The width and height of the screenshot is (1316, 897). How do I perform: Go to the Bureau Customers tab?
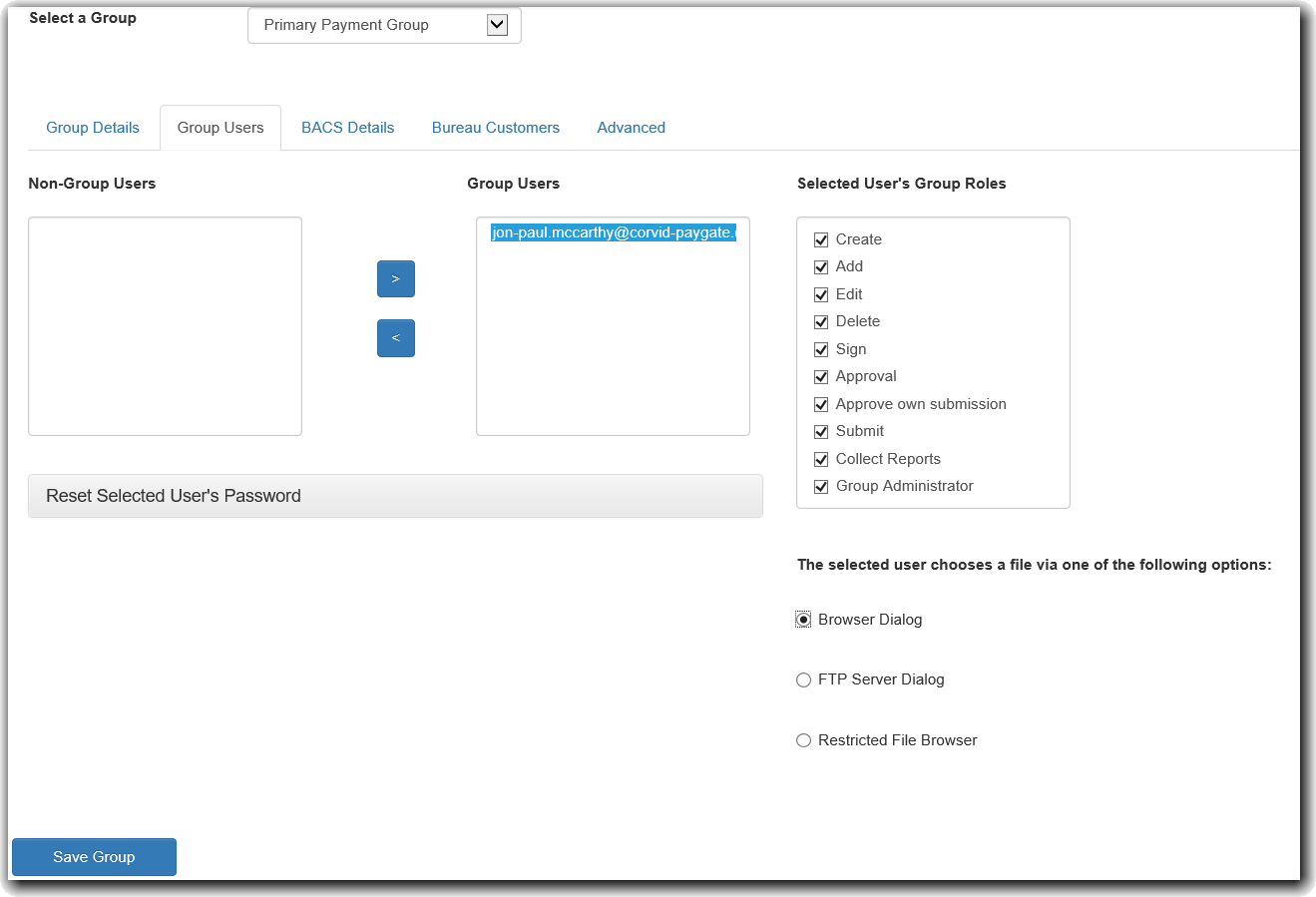tap(495, 128)
